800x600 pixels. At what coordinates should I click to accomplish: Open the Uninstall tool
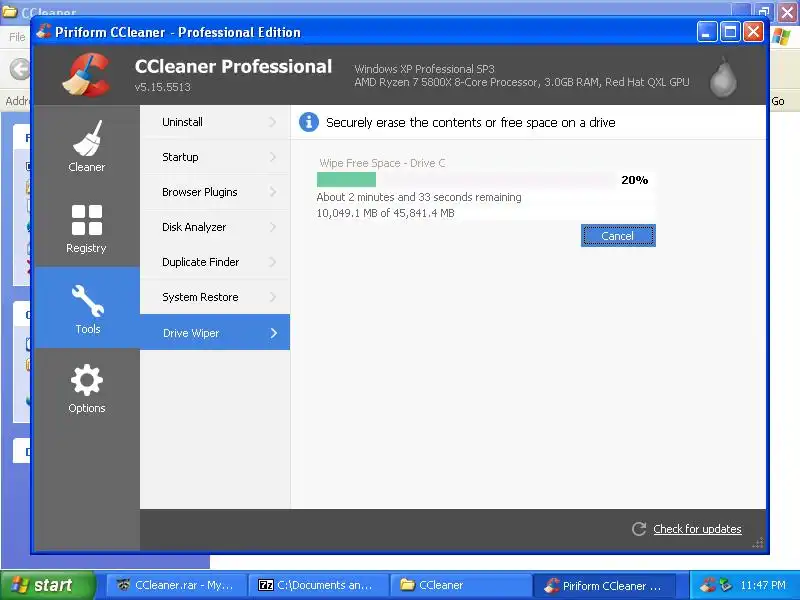coord(215,122)
